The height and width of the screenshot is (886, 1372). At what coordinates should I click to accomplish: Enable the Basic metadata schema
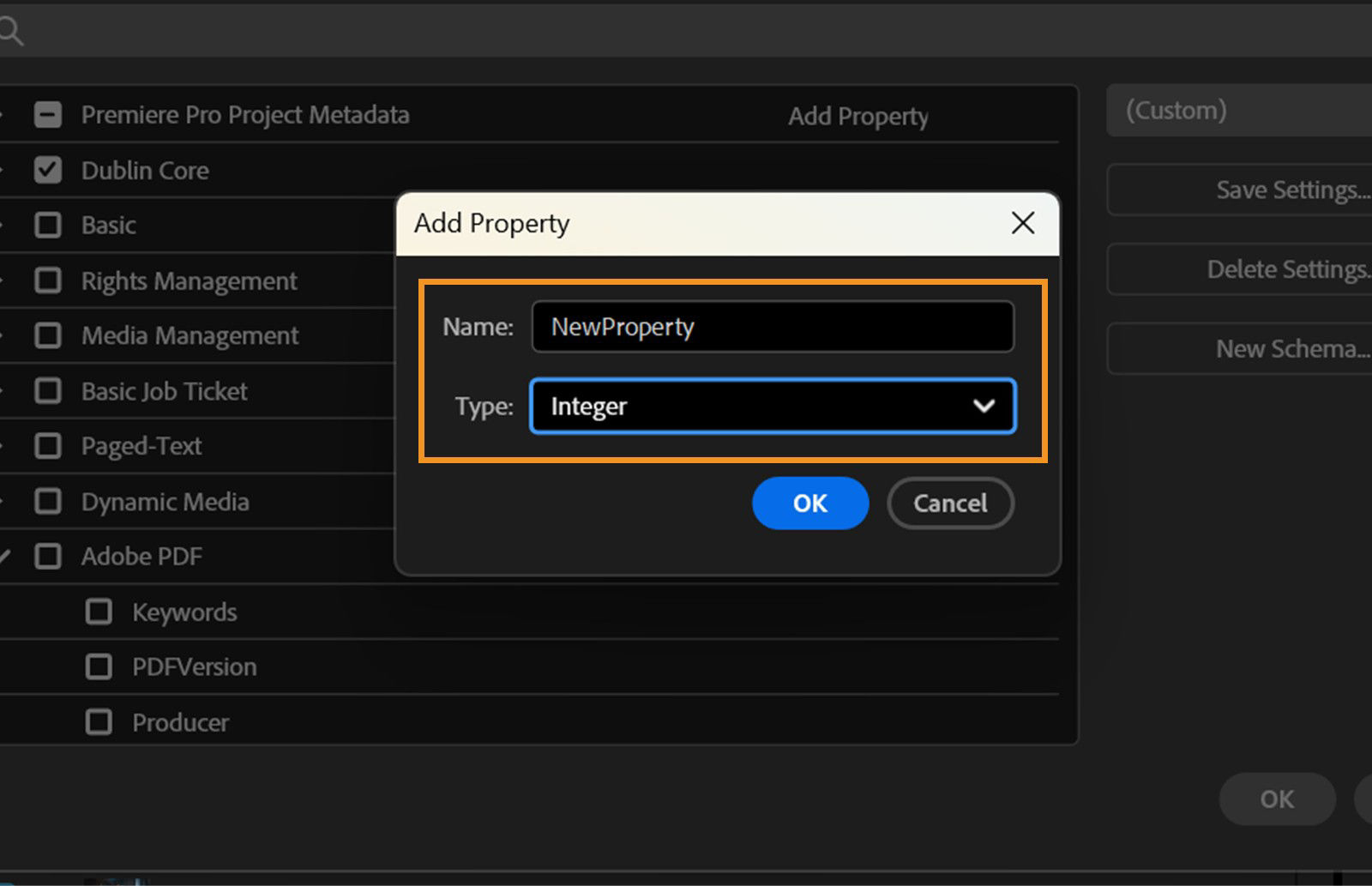[47, 225]
